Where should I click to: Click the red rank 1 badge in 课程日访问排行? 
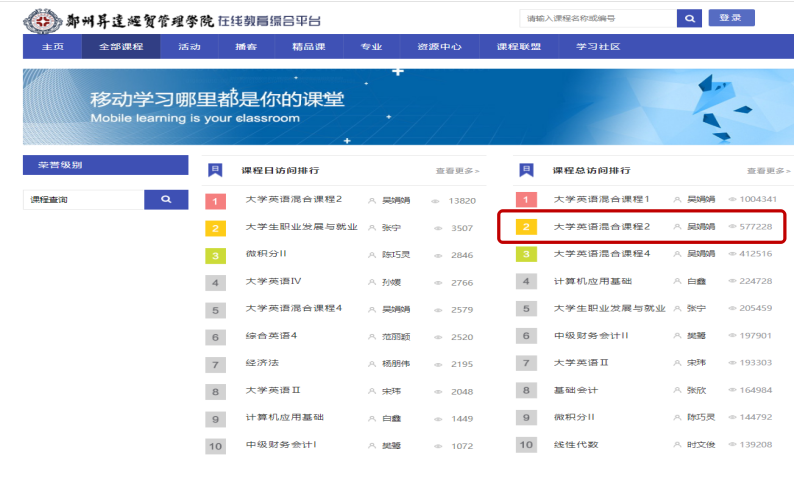point(215,200)
